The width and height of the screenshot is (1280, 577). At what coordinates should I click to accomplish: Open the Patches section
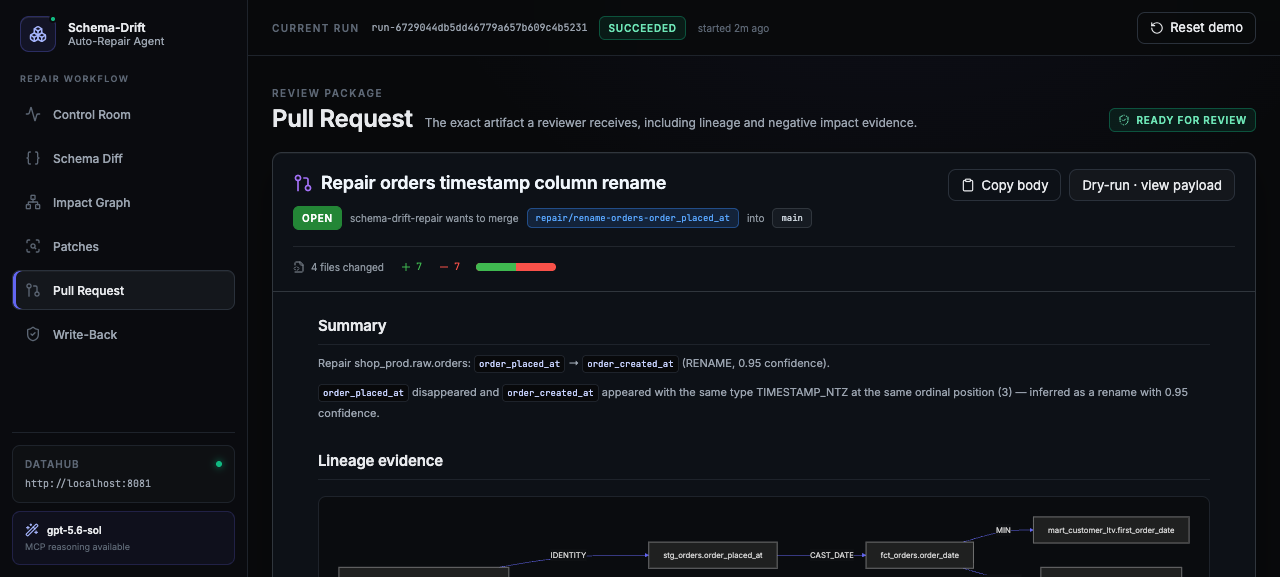[x=124, y=247]
